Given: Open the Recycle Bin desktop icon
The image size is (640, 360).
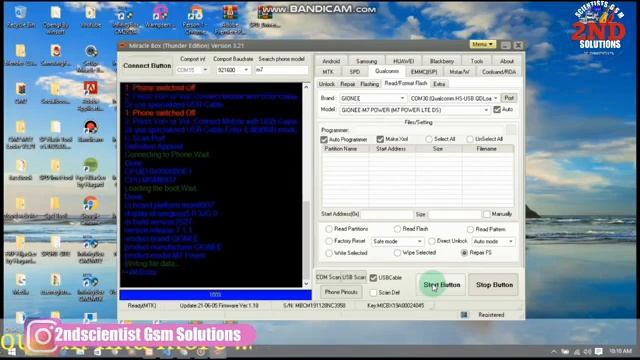Looking at the screenshot, I should coord(20,17).
